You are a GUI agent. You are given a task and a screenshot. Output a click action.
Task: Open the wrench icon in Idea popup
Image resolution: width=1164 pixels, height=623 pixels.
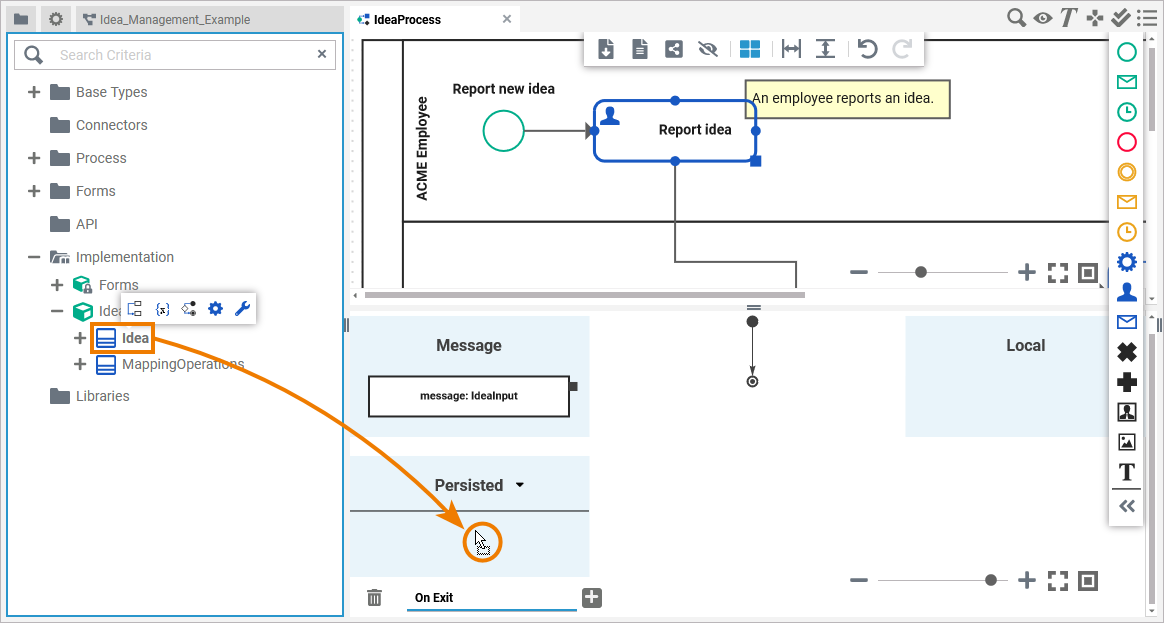coord(242,309)
